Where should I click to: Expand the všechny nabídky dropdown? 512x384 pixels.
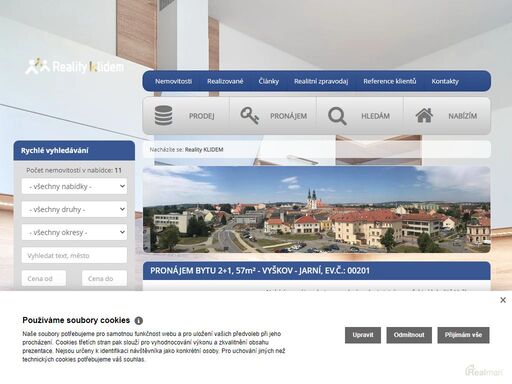click(x=74, y=186)
